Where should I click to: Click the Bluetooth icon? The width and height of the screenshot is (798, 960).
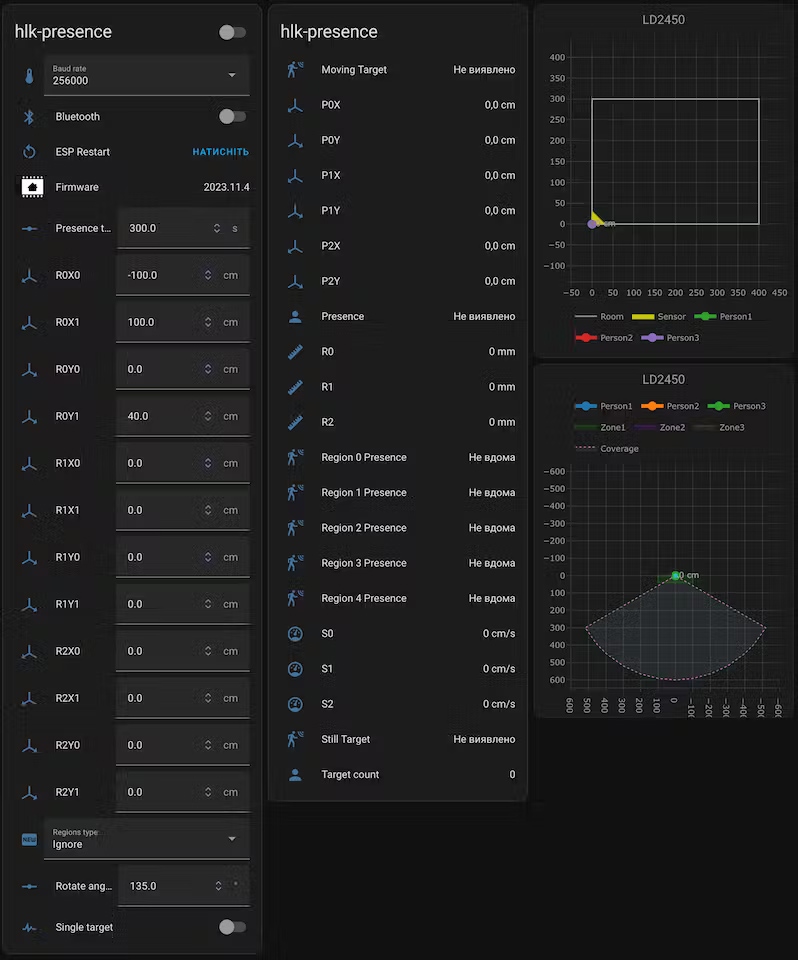click(30, 117)
